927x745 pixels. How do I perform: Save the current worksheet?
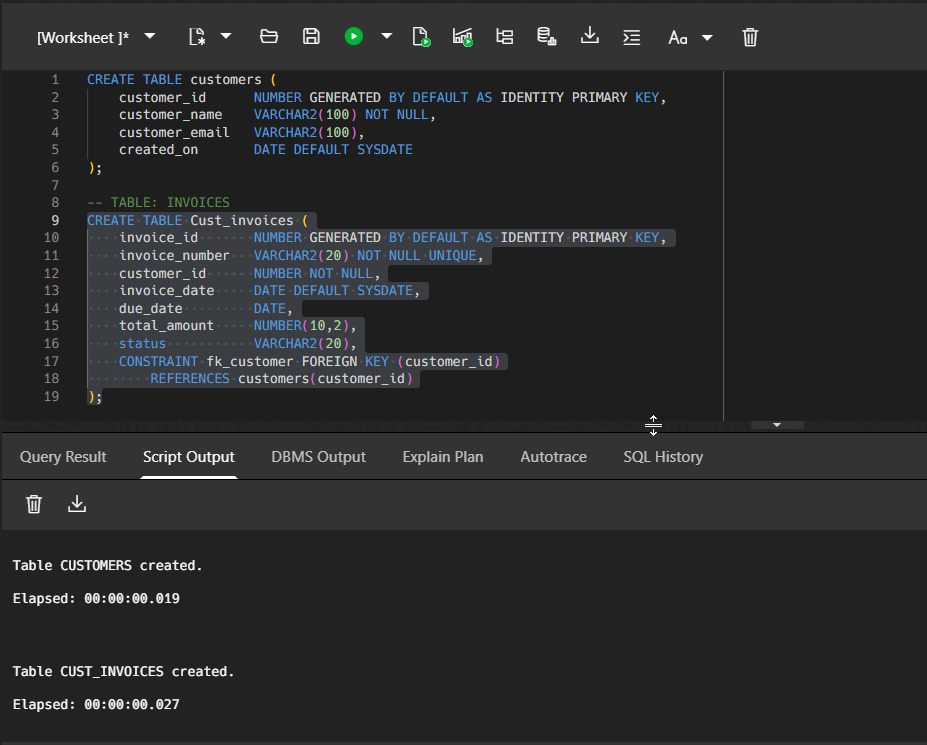click(x=310, y=36)
